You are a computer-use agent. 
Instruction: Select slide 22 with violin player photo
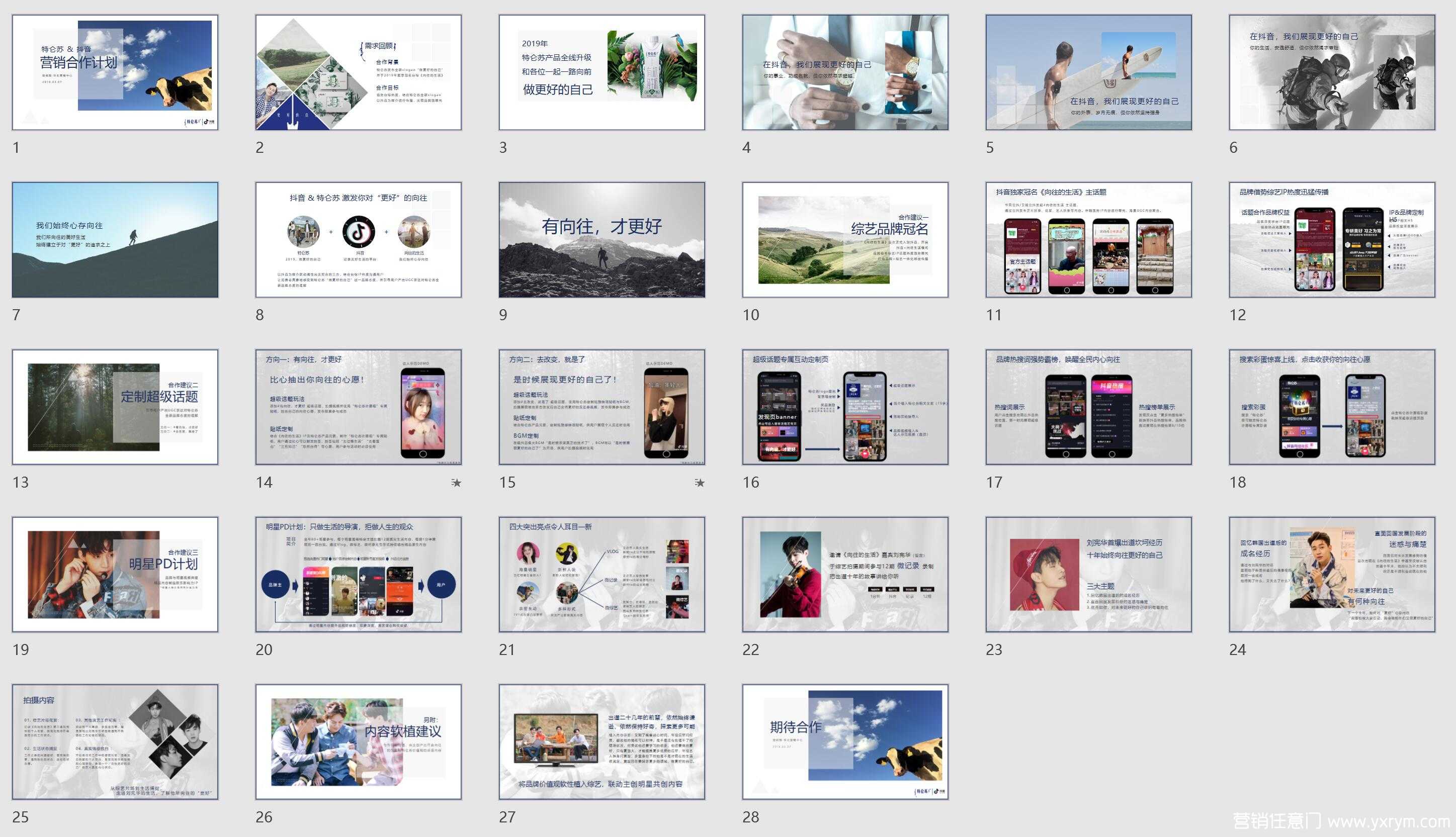845,574
